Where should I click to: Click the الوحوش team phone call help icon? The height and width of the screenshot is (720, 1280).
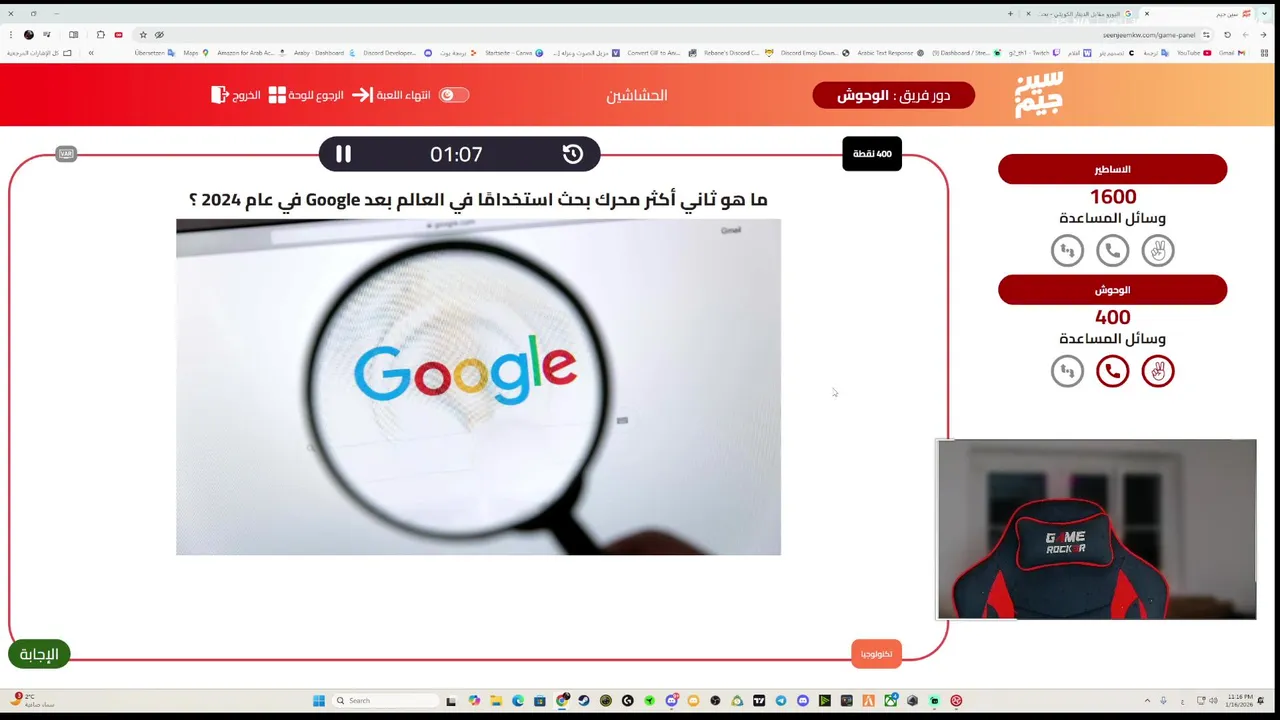[1113, 371]
